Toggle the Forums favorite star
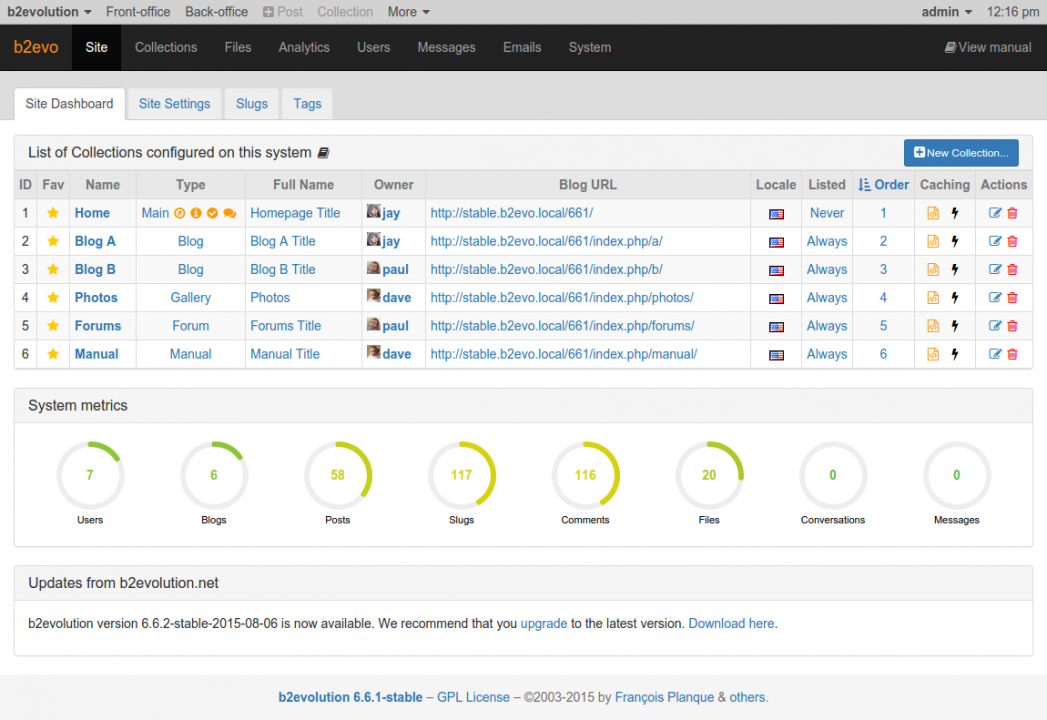Viewport: 1047px width, 720px height. (53, 326)
